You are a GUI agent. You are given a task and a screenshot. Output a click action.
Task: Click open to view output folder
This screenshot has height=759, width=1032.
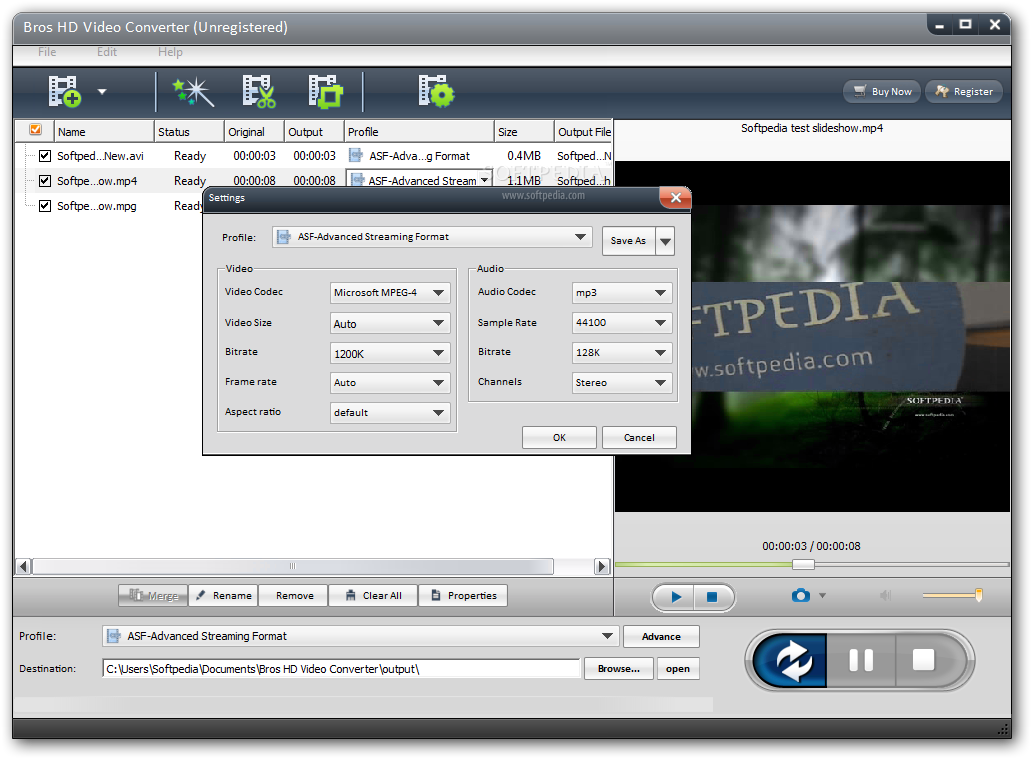(x=677, y=669)
